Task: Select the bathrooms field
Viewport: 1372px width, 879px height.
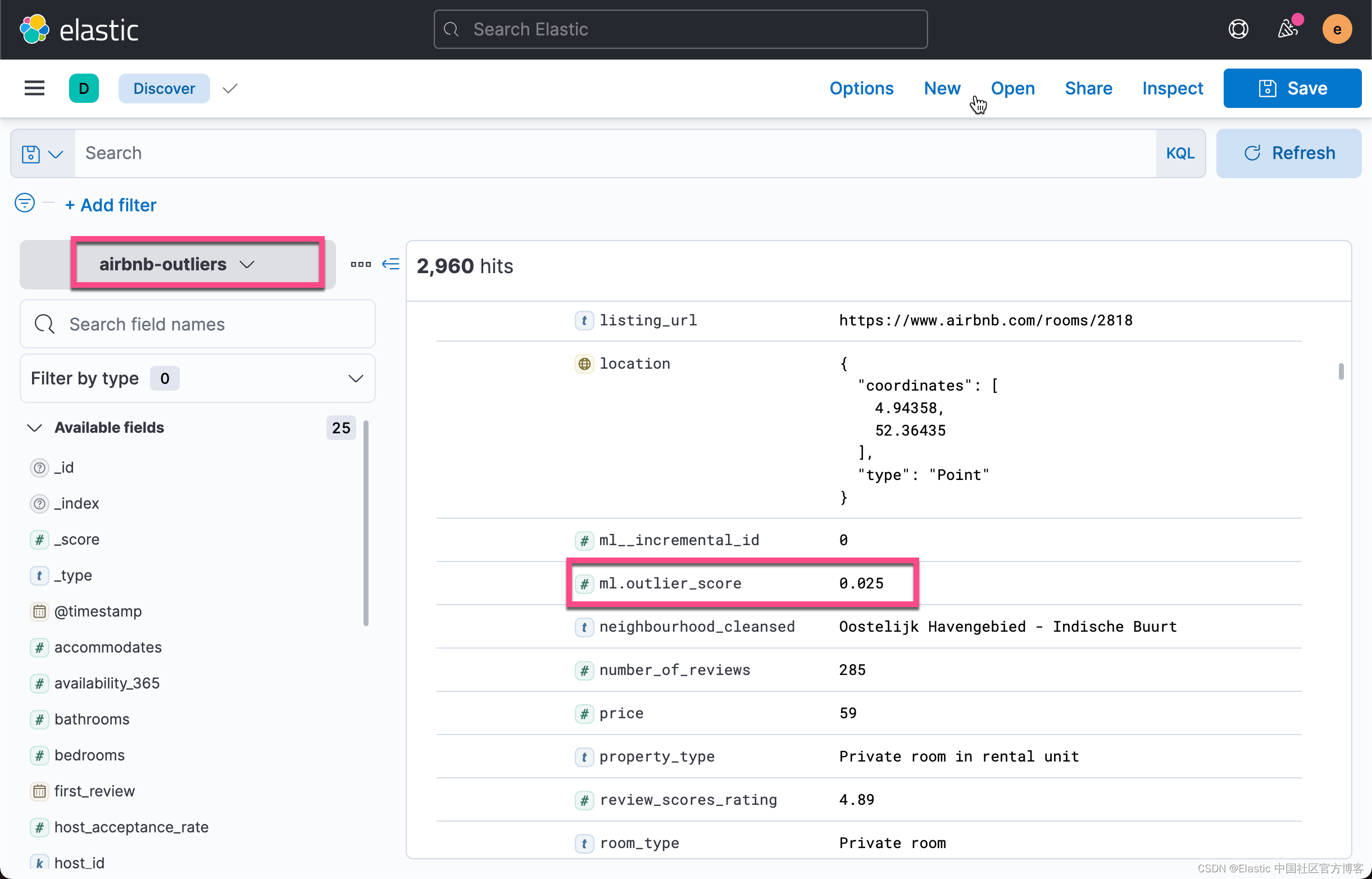Action: click(92, 720)
